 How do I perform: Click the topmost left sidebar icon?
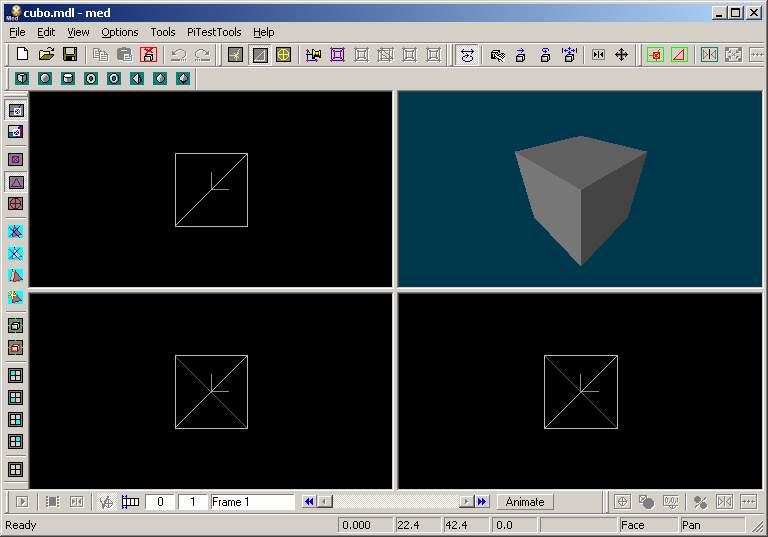tap(16, 110)
